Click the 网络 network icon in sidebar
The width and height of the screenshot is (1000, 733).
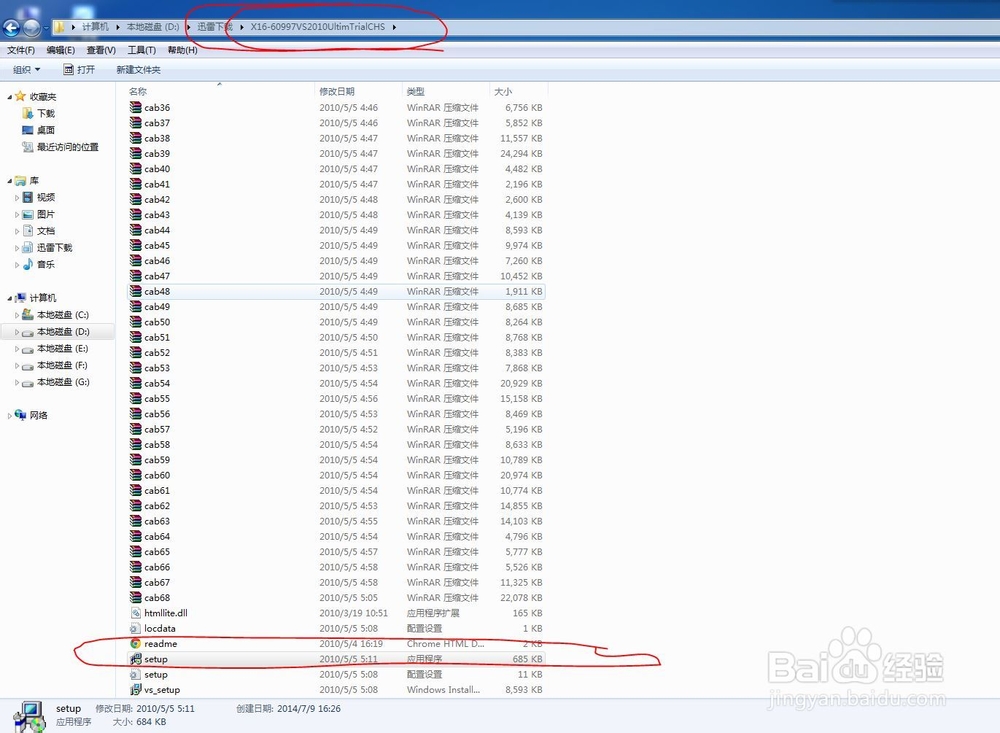pyautogui.click(x=20, y=415)
